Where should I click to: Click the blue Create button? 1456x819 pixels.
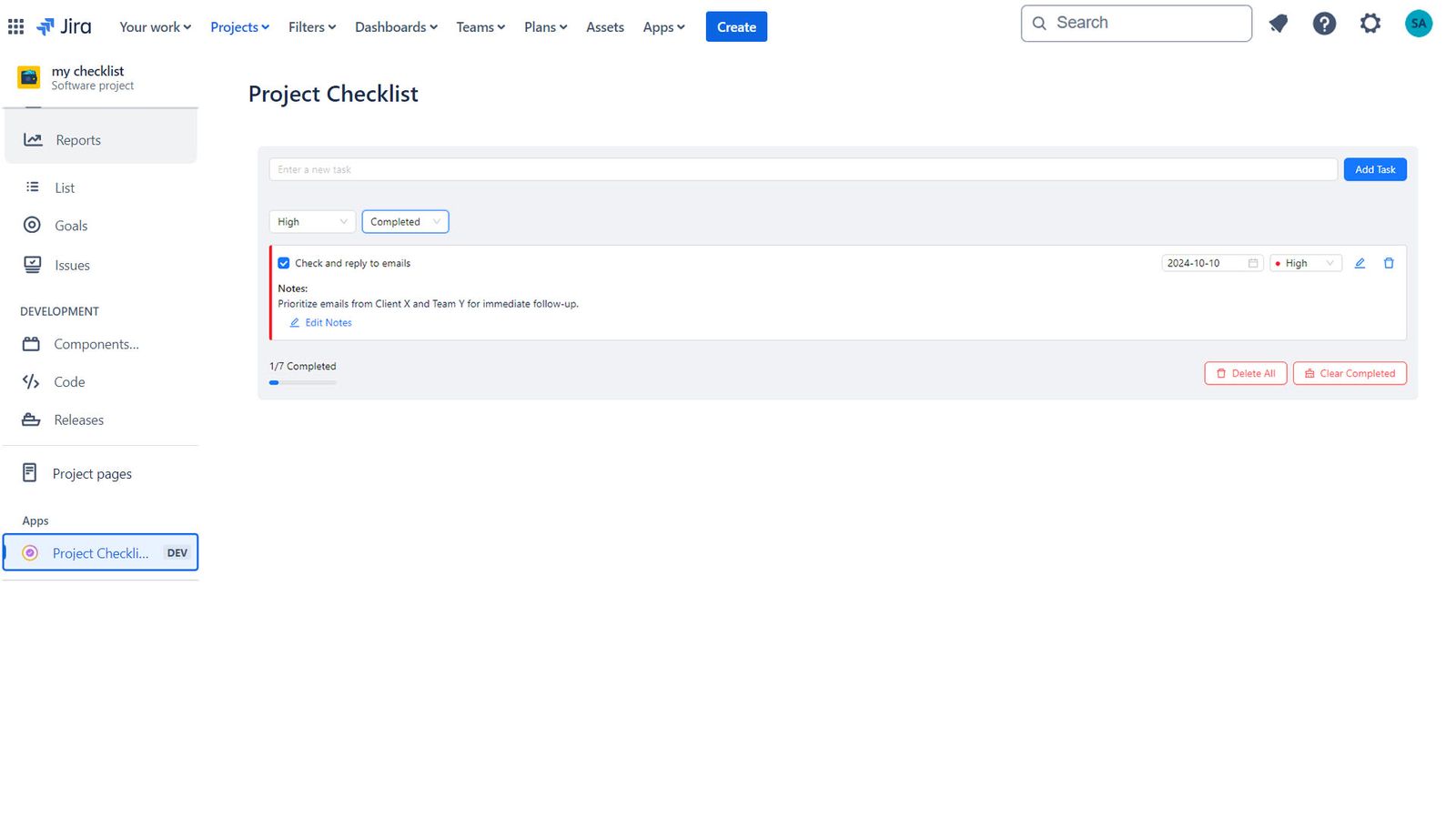[736, 26]
